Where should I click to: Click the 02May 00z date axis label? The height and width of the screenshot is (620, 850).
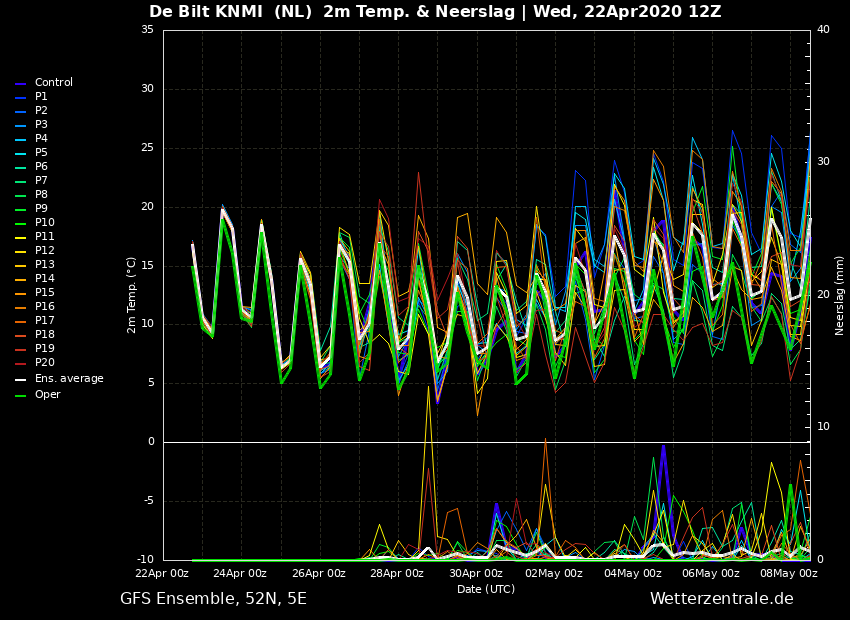554,573
